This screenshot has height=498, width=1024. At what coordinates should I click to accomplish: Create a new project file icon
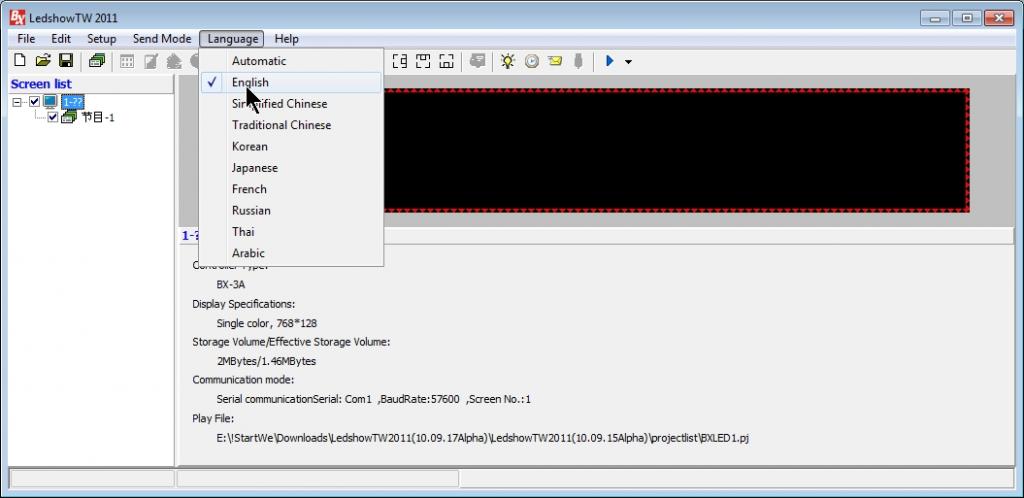click(20, 61)
